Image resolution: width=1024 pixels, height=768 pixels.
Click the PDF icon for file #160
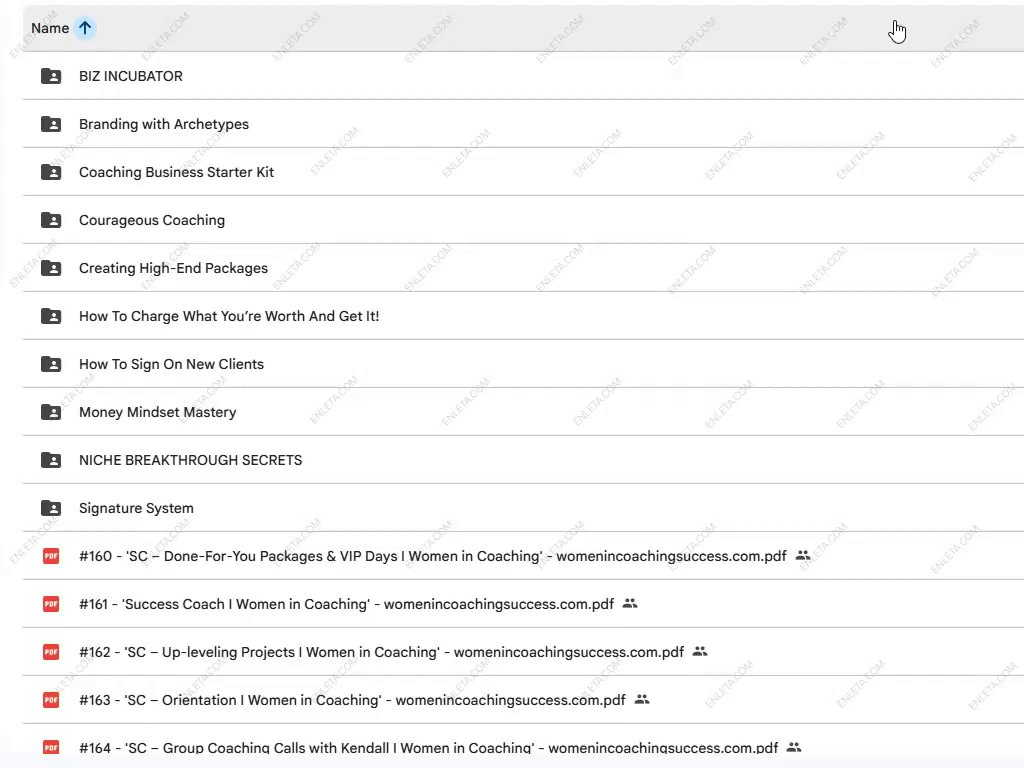[51, 556]
